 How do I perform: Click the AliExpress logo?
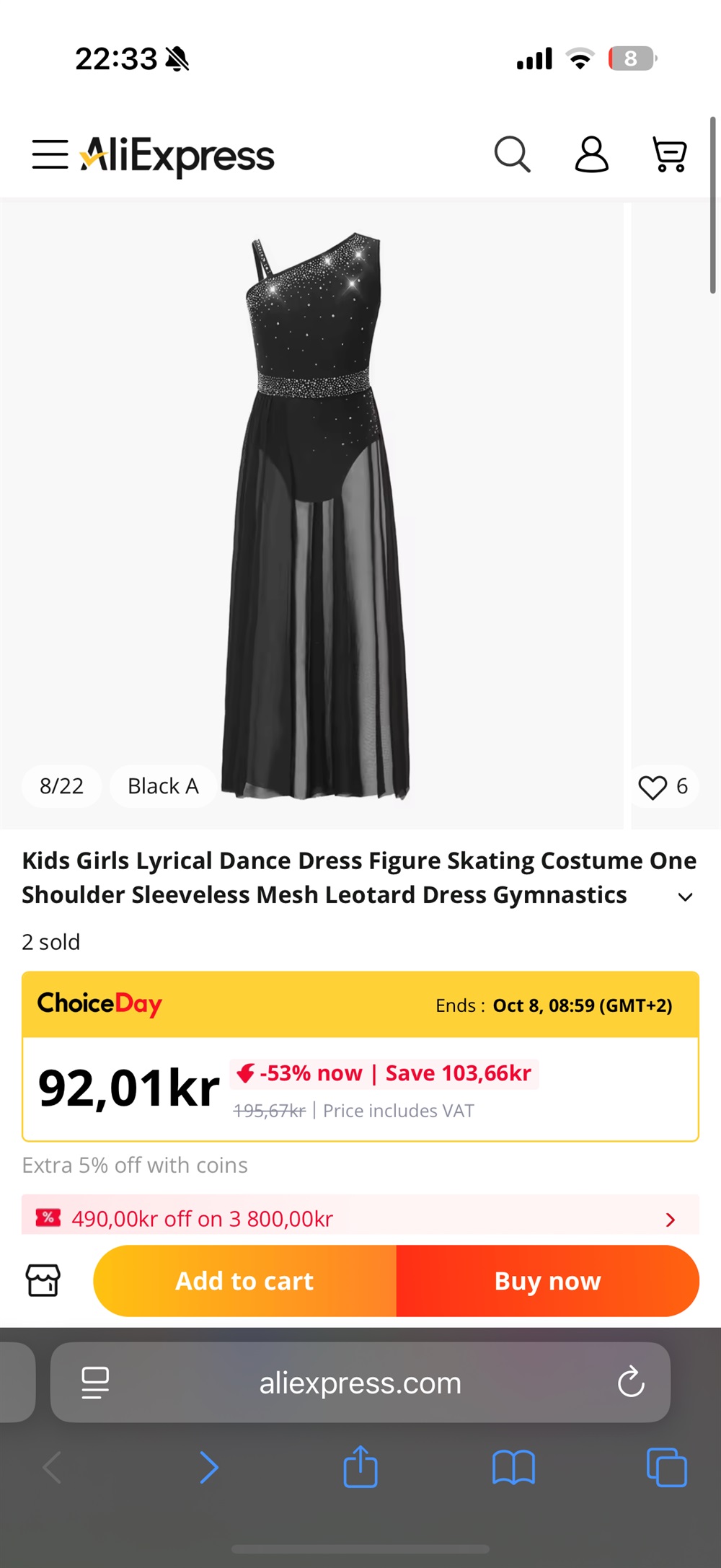click(x=177, y=154)
